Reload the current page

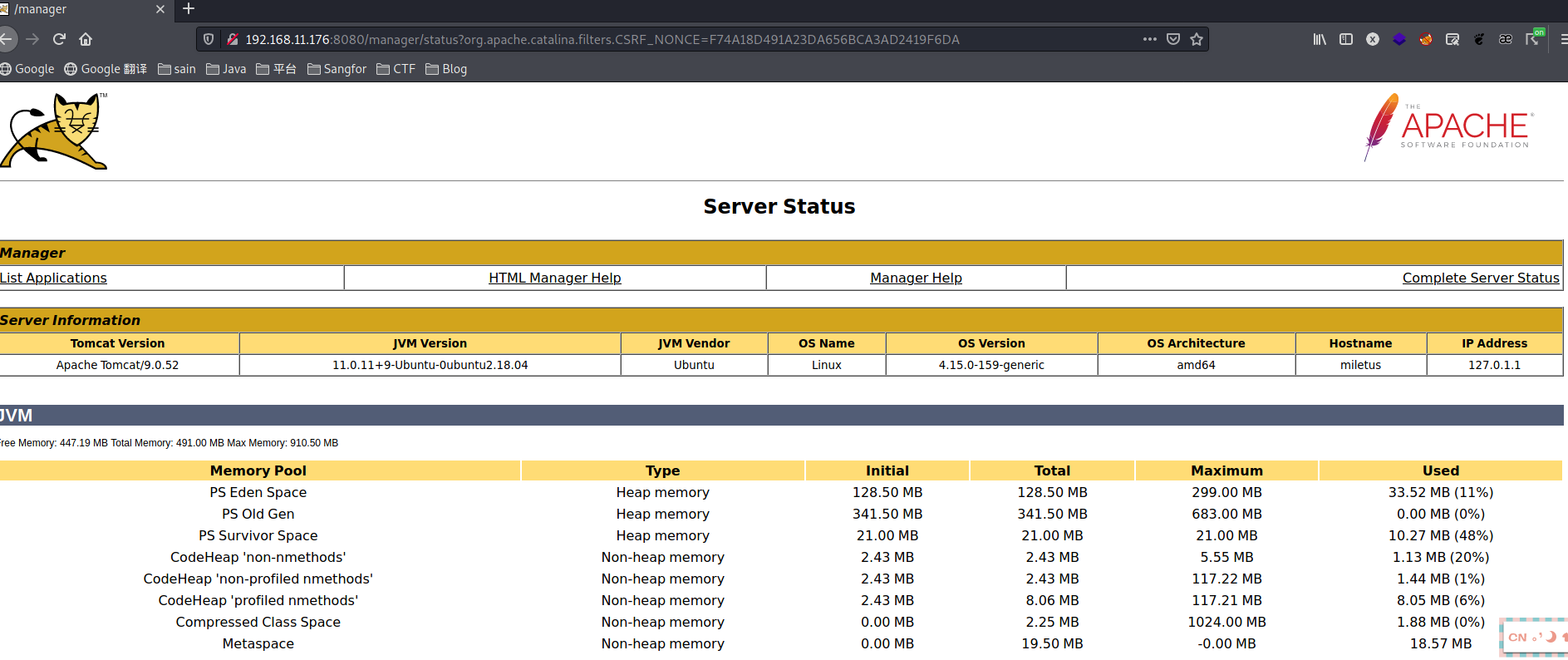tap(59, 39)
